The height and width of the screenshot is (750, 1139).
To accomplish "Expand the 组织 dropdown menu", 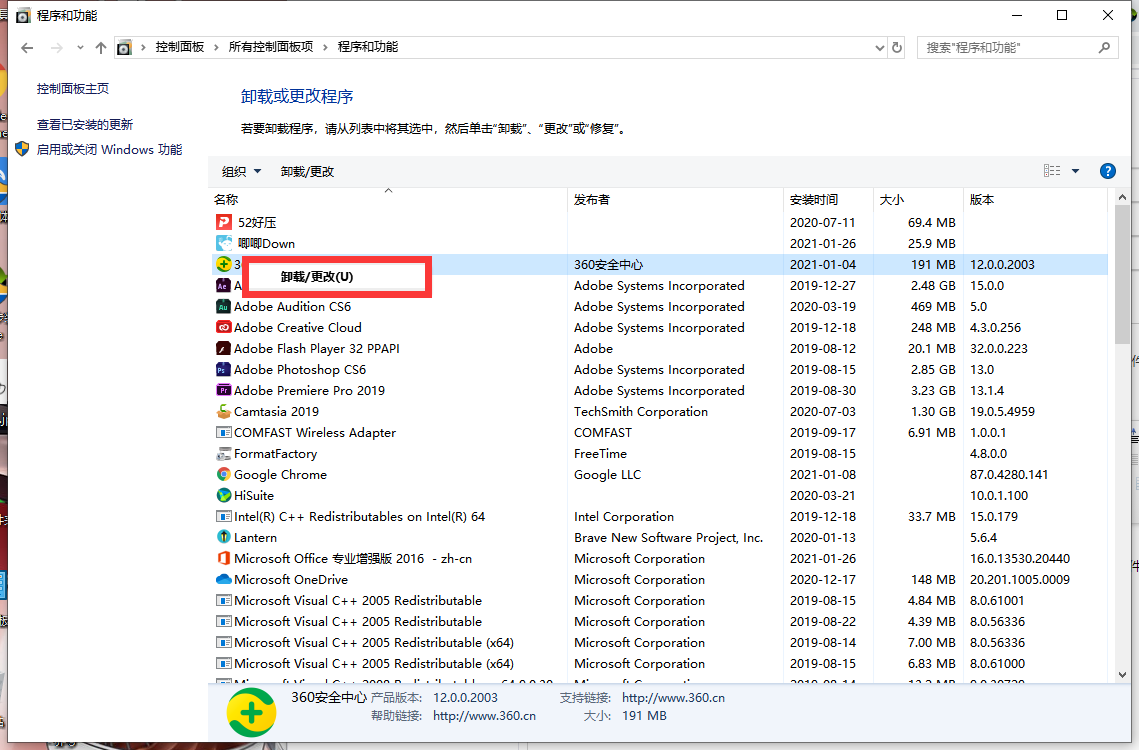I will (241, 171).
